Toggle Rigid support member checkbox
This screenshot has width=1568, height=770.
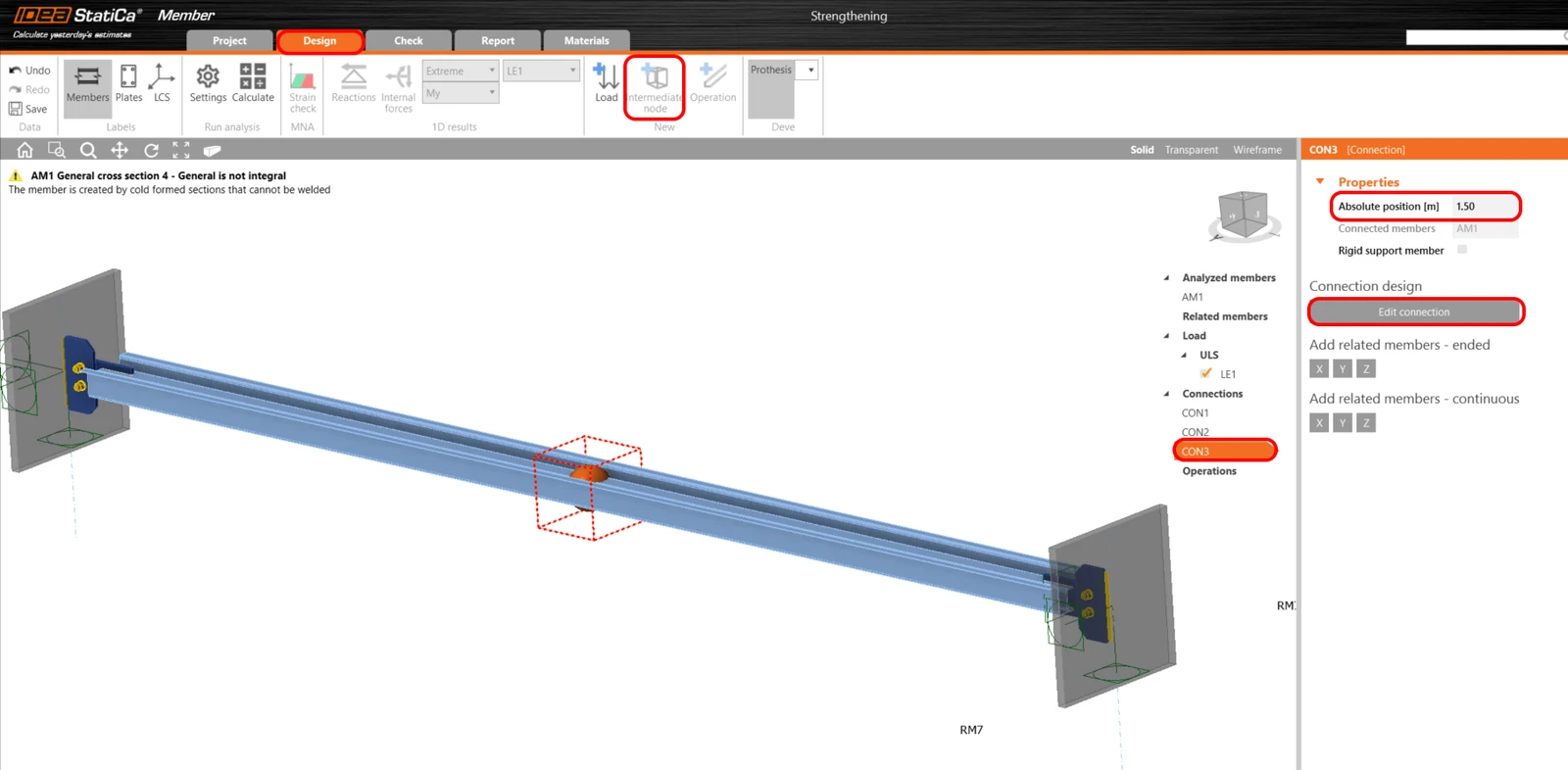click(1462, 250)
